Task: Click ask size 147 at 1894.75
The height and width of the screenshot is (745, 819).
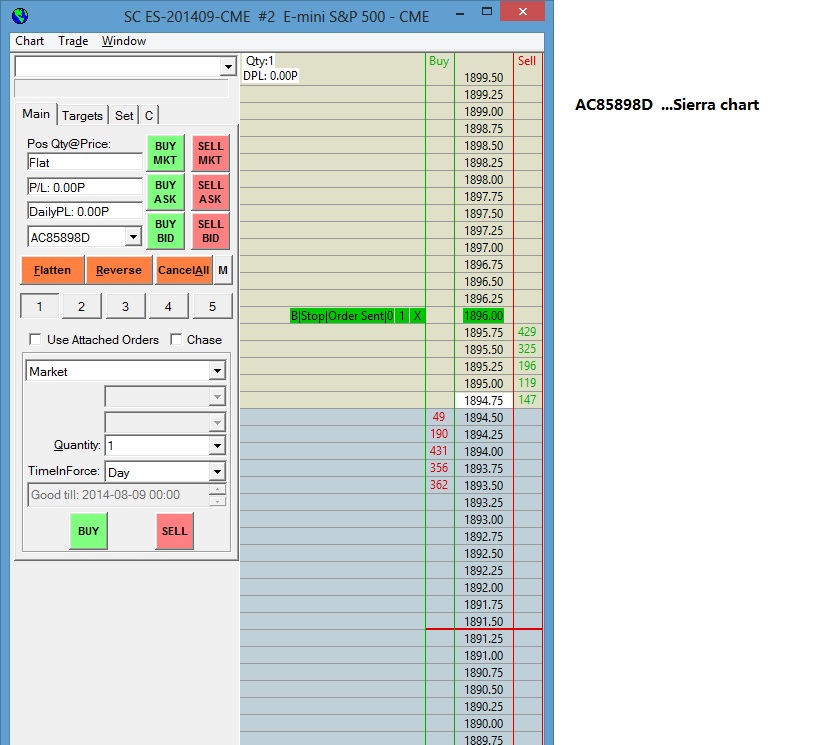Action: click(527, 400)
